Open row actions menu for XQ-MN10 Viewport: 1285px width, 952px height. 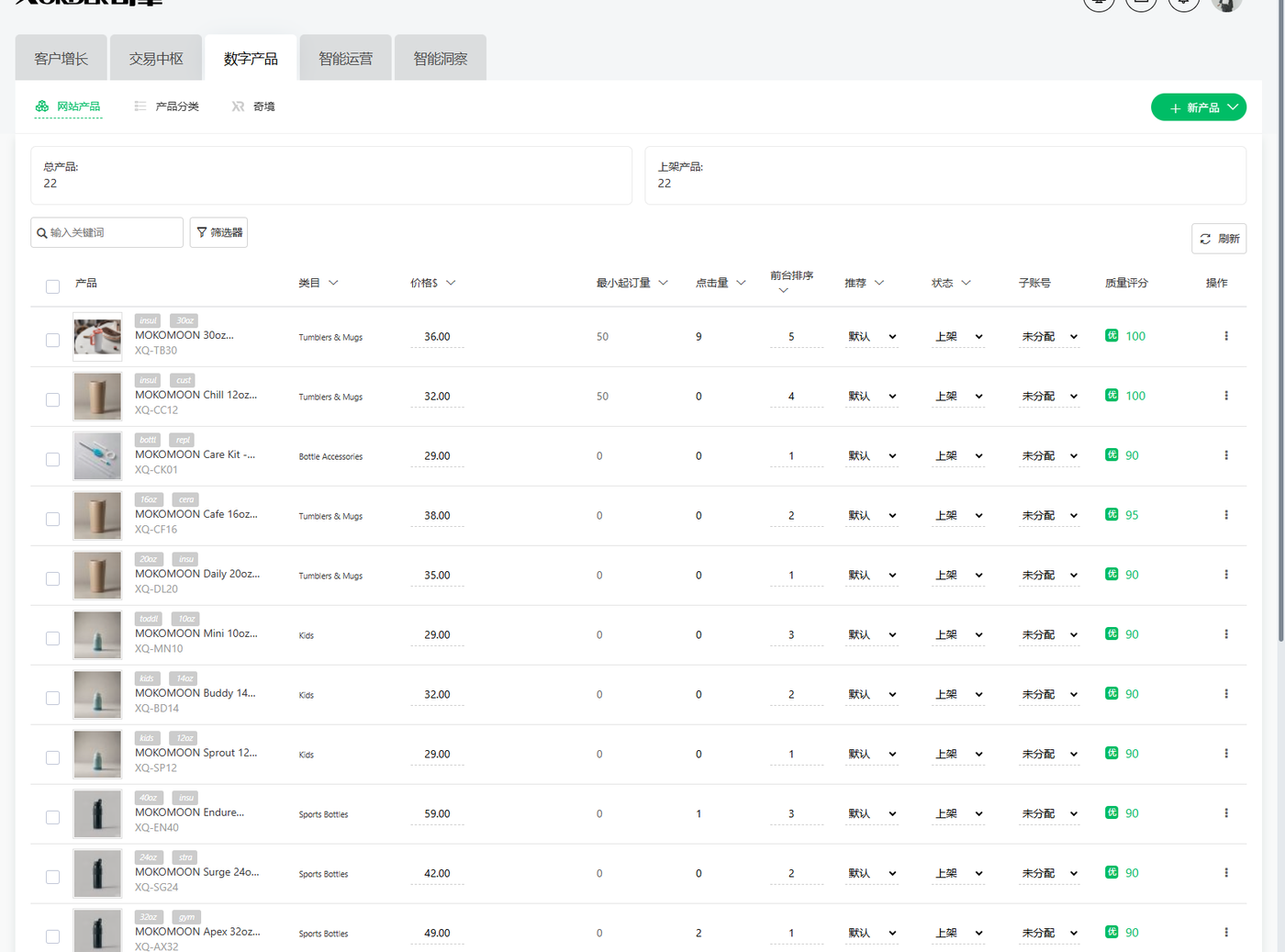pyautogui.click(x=1225, y=634)
